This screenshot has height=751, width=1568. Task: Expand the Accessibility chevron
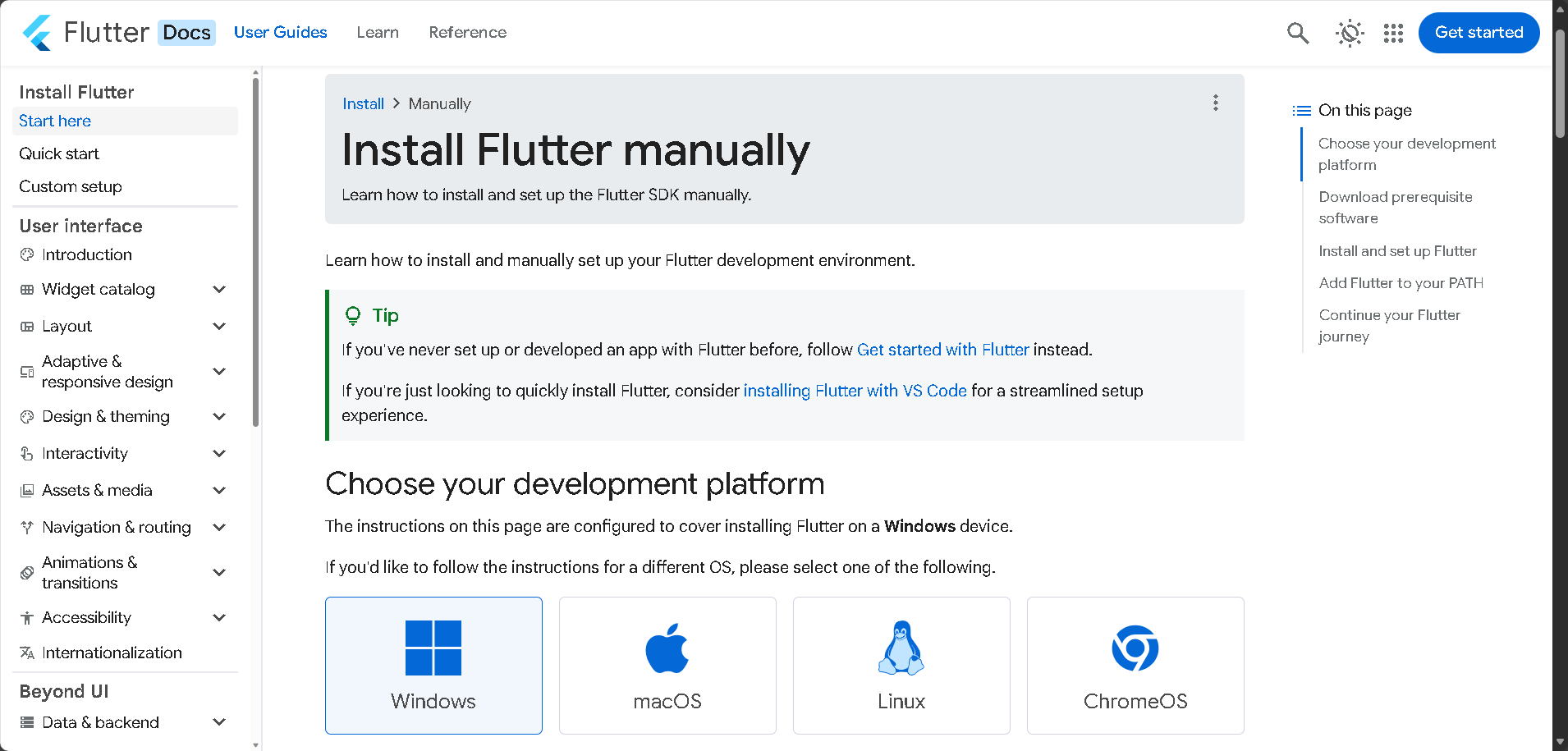[x=219, y=617]
